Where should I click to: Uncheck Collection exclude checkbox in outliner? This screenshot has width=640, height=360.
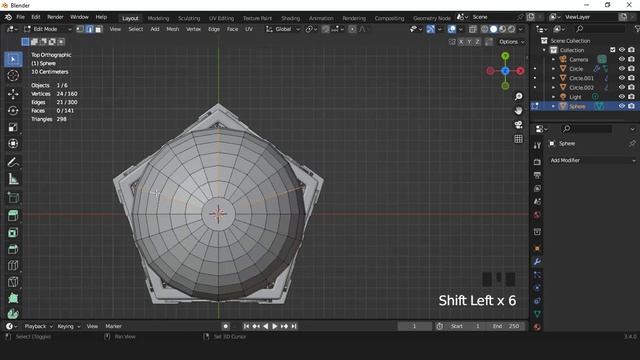(x=613, y=50)
